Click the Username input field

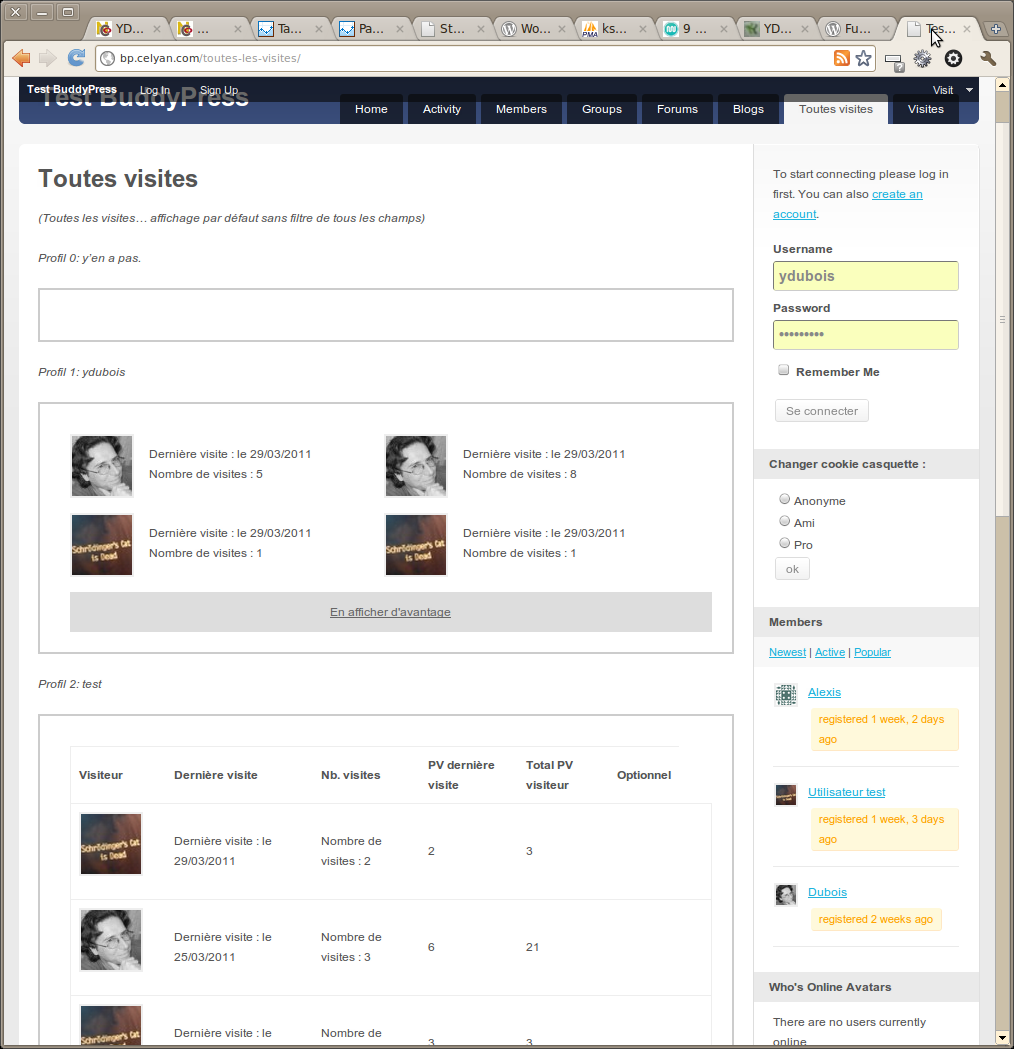point(866,276)
